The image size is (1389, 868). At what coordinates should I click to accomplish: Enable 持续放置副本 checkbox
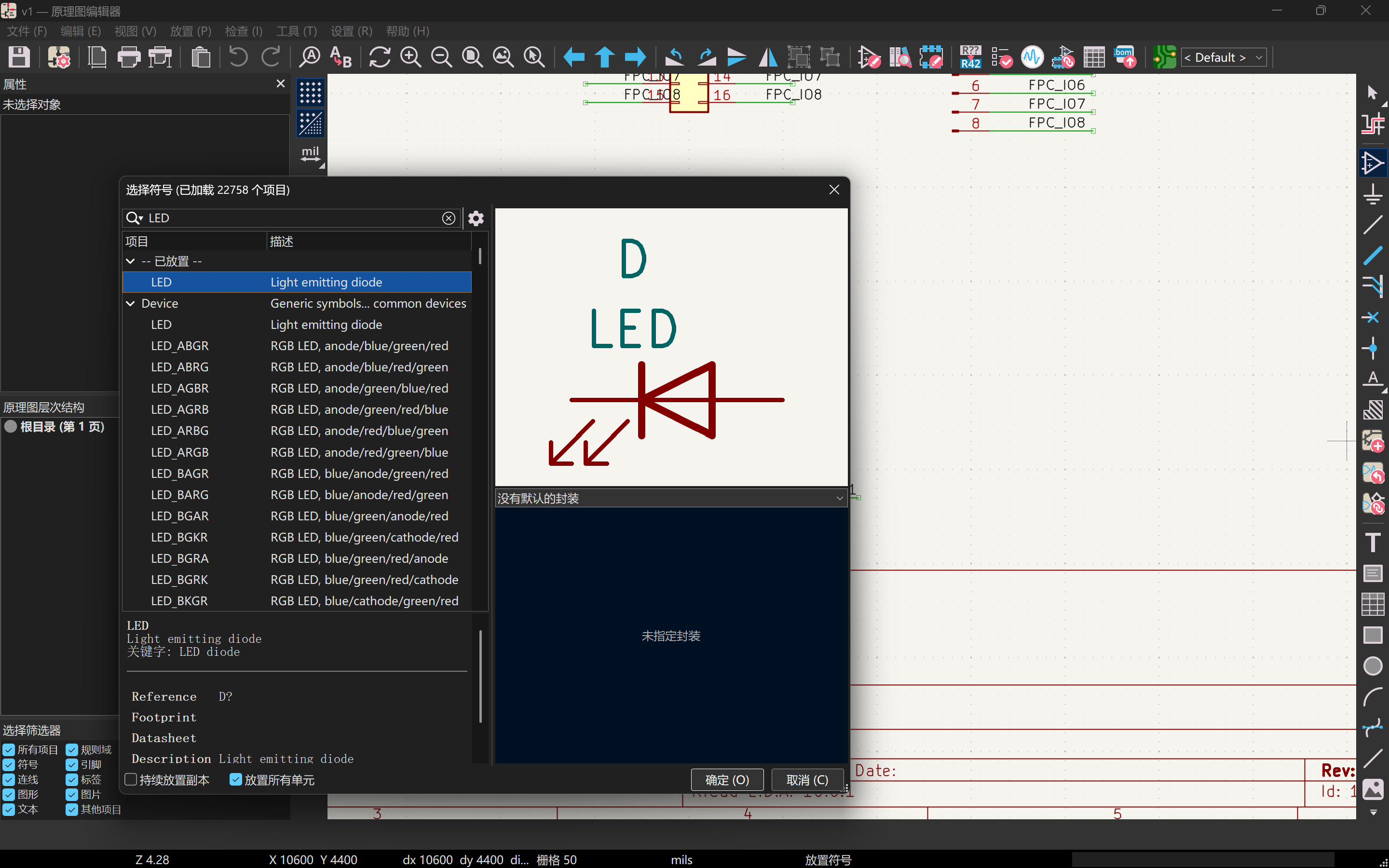pos(131,780)
